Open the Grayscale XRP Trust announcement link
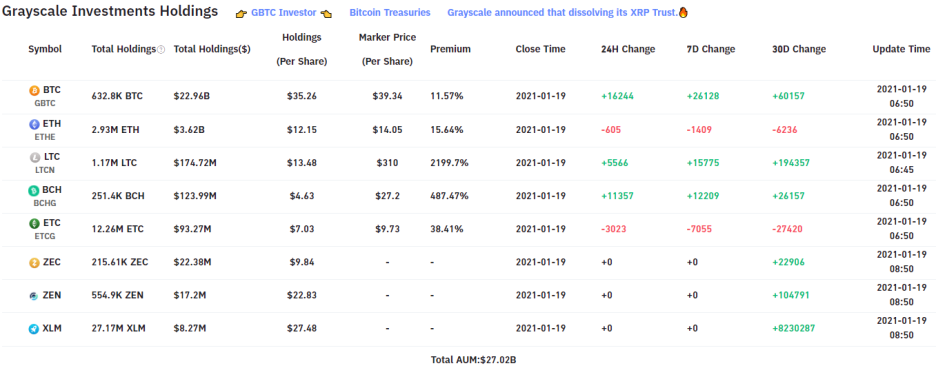Screen dimensions: 936x368 (x=563, y=13)
